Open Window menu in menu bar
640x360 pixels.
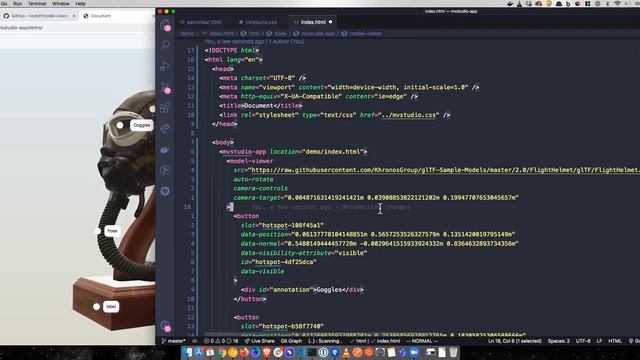coord(60,3)
